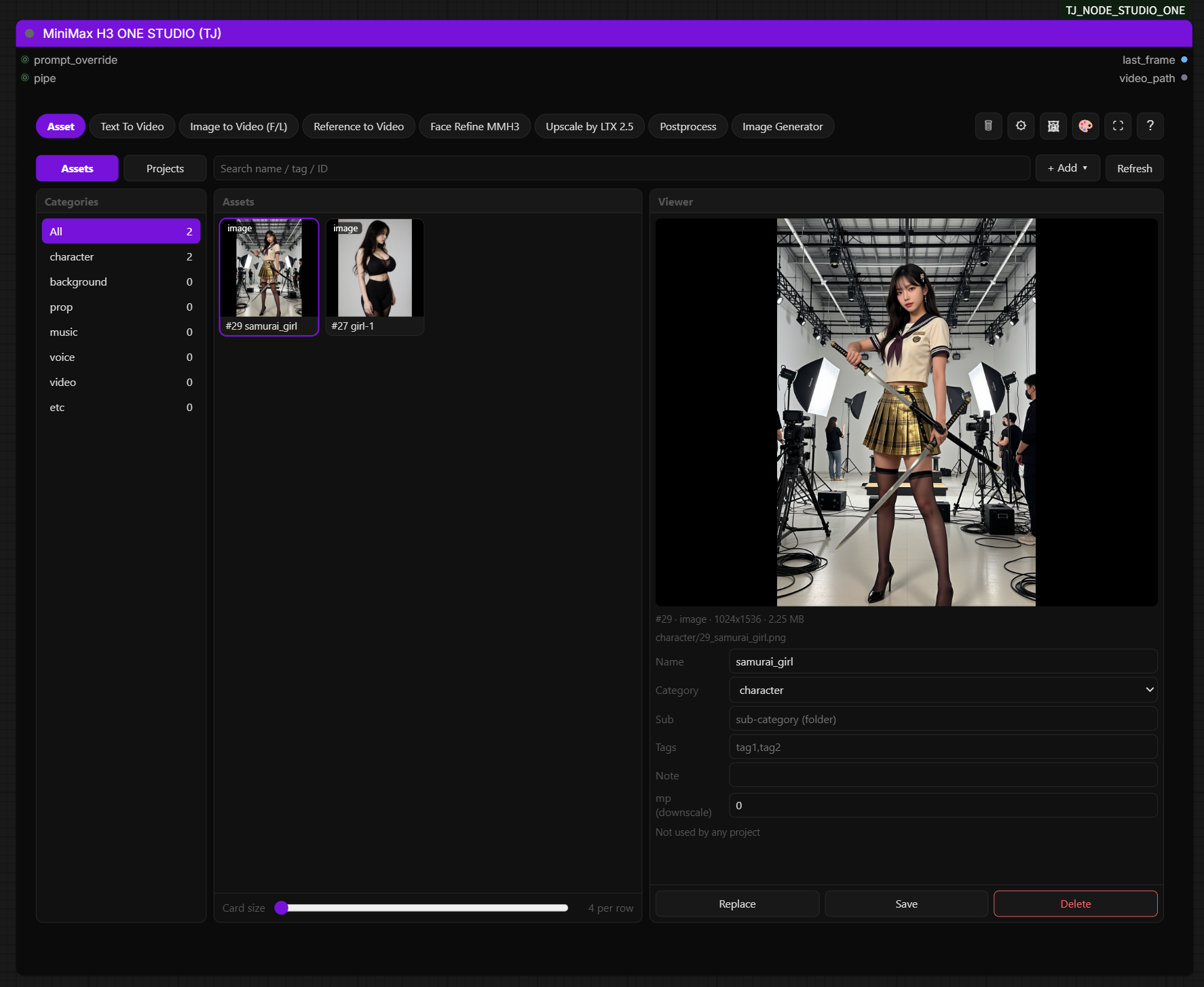The image size is (1204, 987).
Task: Filter by the background category
Action: 121,282
